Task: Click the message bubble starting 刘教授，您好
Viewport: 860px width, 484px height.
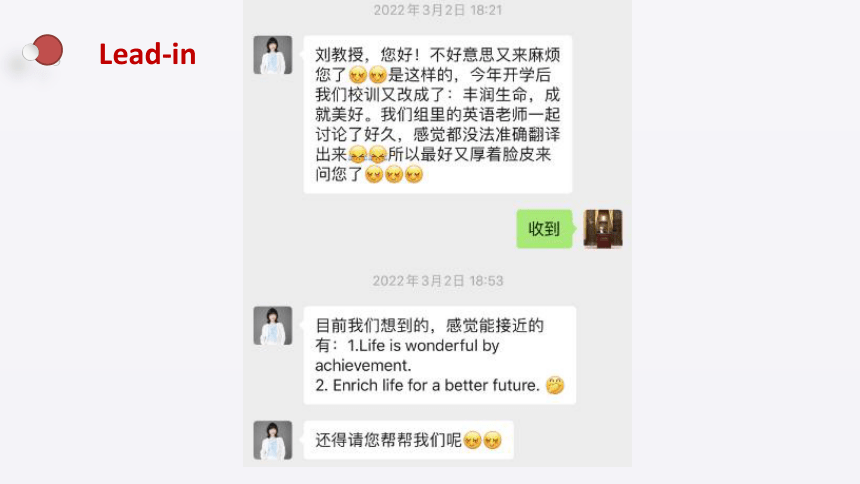Action: pyautogui.click(x=438, y=114)
